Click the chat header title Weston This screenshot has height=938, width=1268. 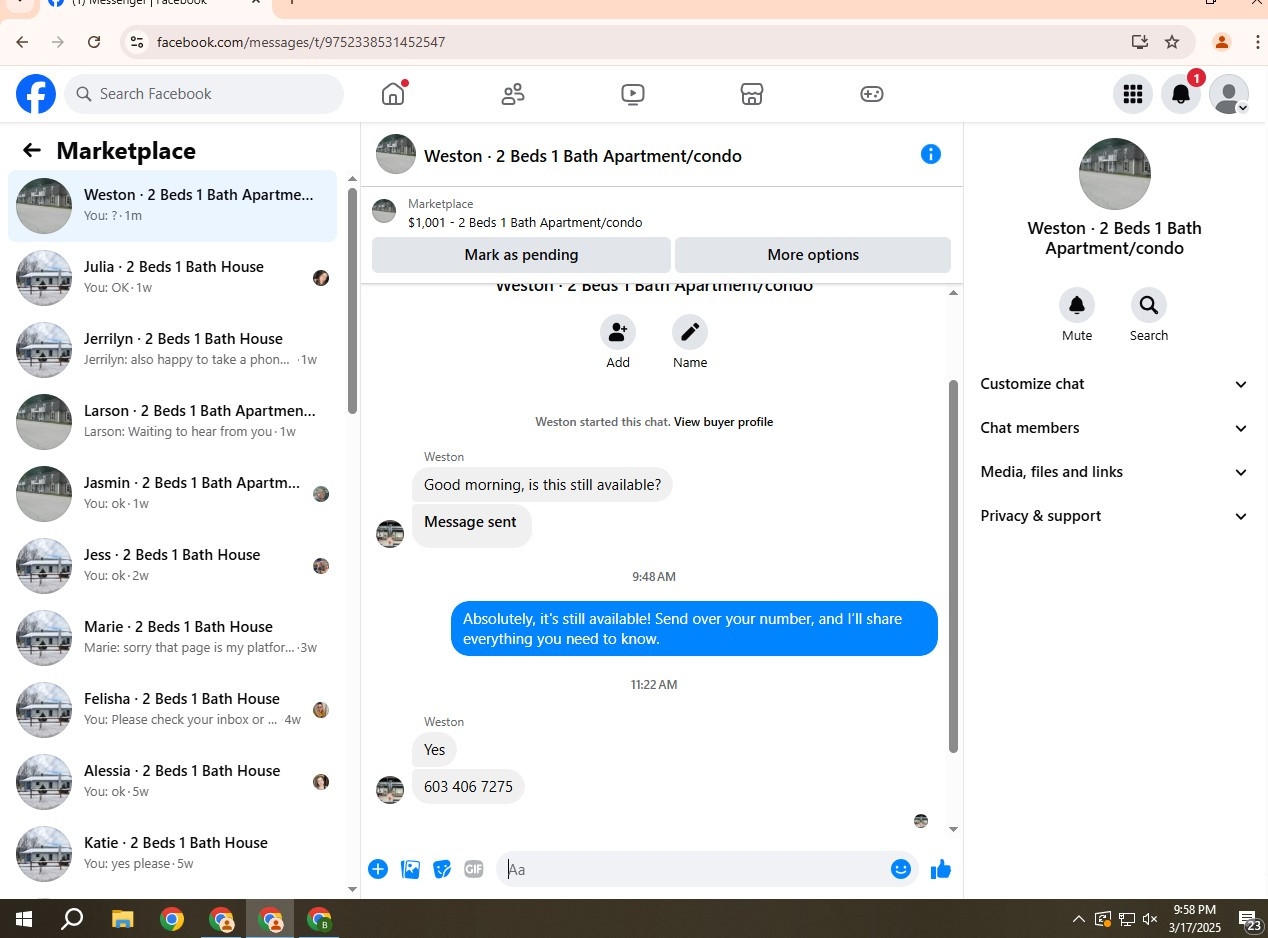(x=583, y=156)
